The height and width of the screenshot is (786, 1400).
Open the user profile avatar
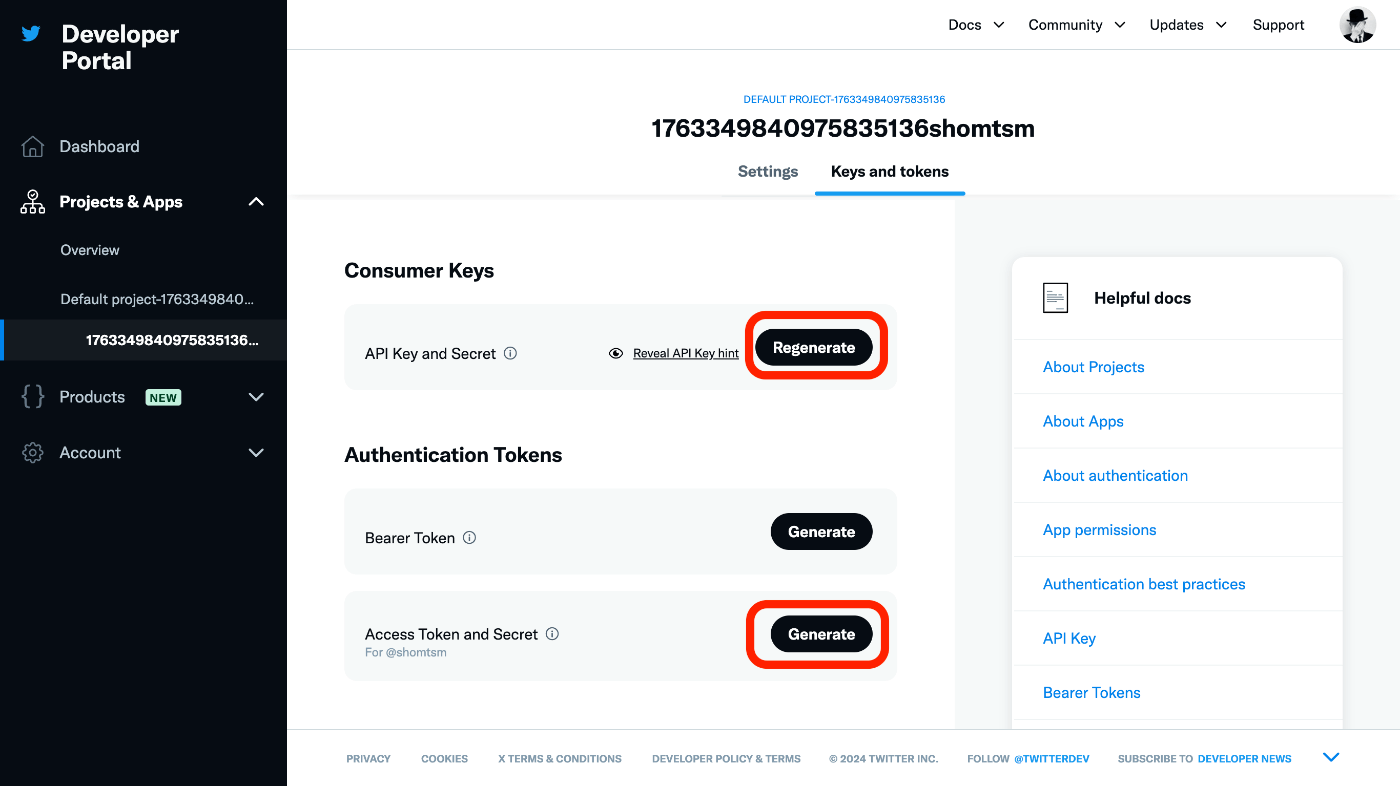(1358, 25)
